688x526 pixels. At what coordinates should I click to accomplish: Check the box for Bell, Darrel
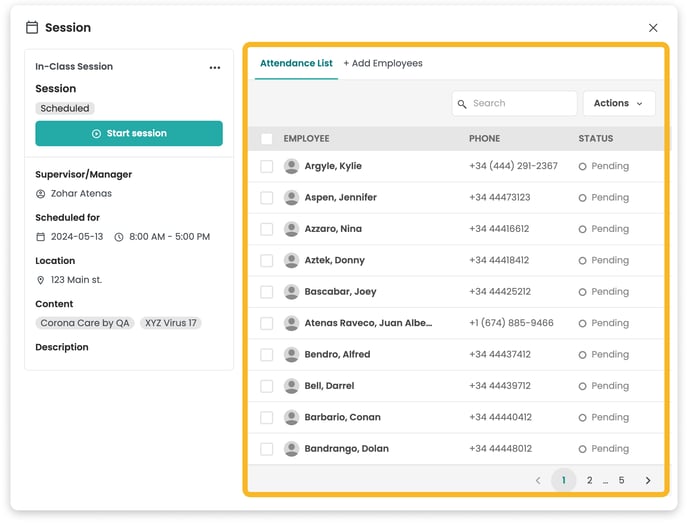tap(266, 386)
